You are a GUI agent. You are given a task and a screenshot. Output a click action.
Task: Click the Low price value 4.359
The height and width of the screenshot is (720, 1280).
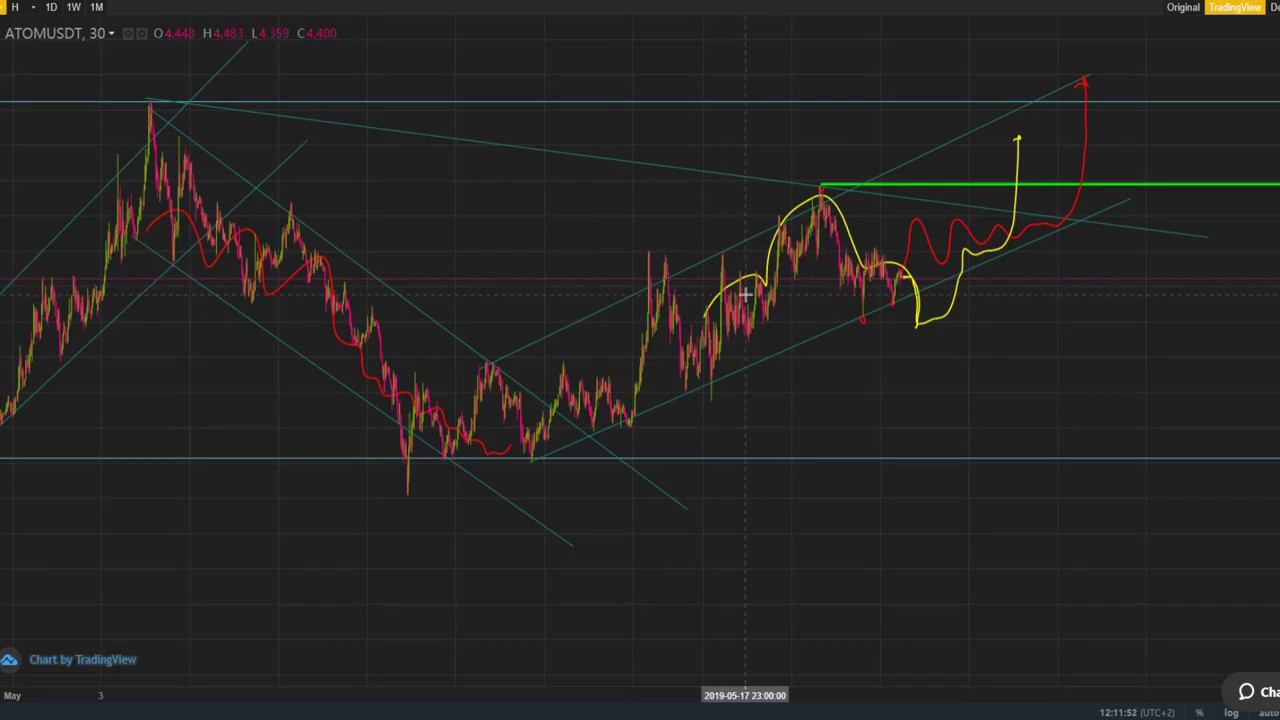point(273,34)
